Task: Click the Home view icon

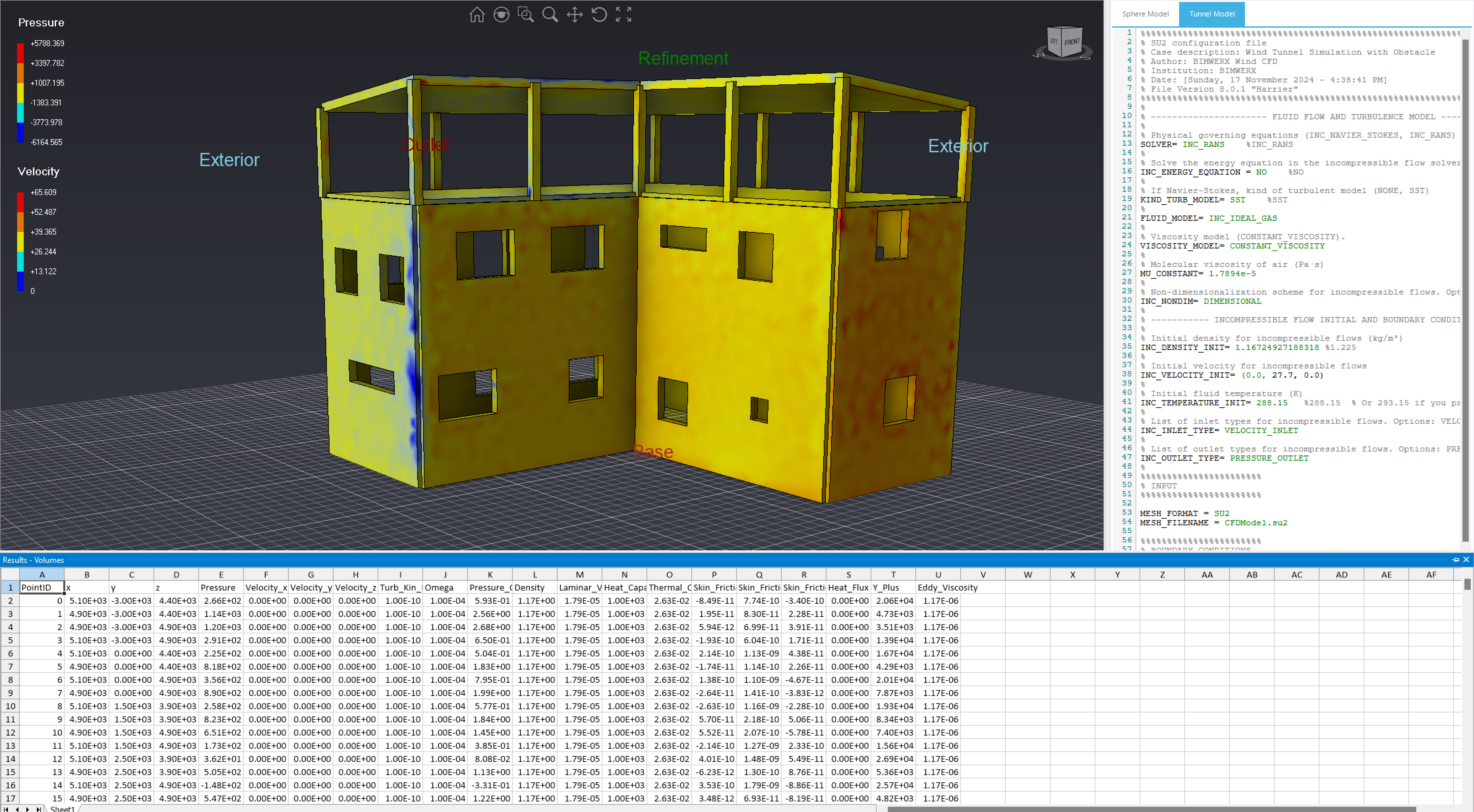Action: (x=477, y=14)
